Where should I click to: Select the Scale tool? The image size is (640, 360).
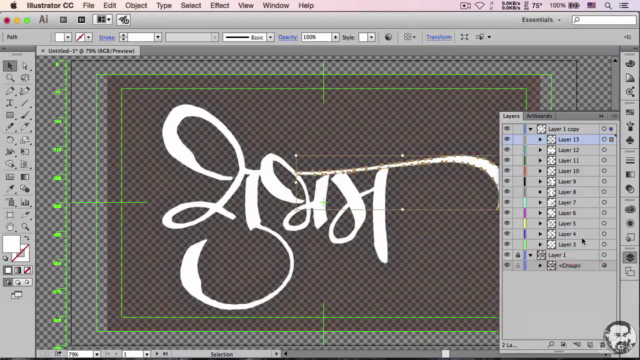25,140
